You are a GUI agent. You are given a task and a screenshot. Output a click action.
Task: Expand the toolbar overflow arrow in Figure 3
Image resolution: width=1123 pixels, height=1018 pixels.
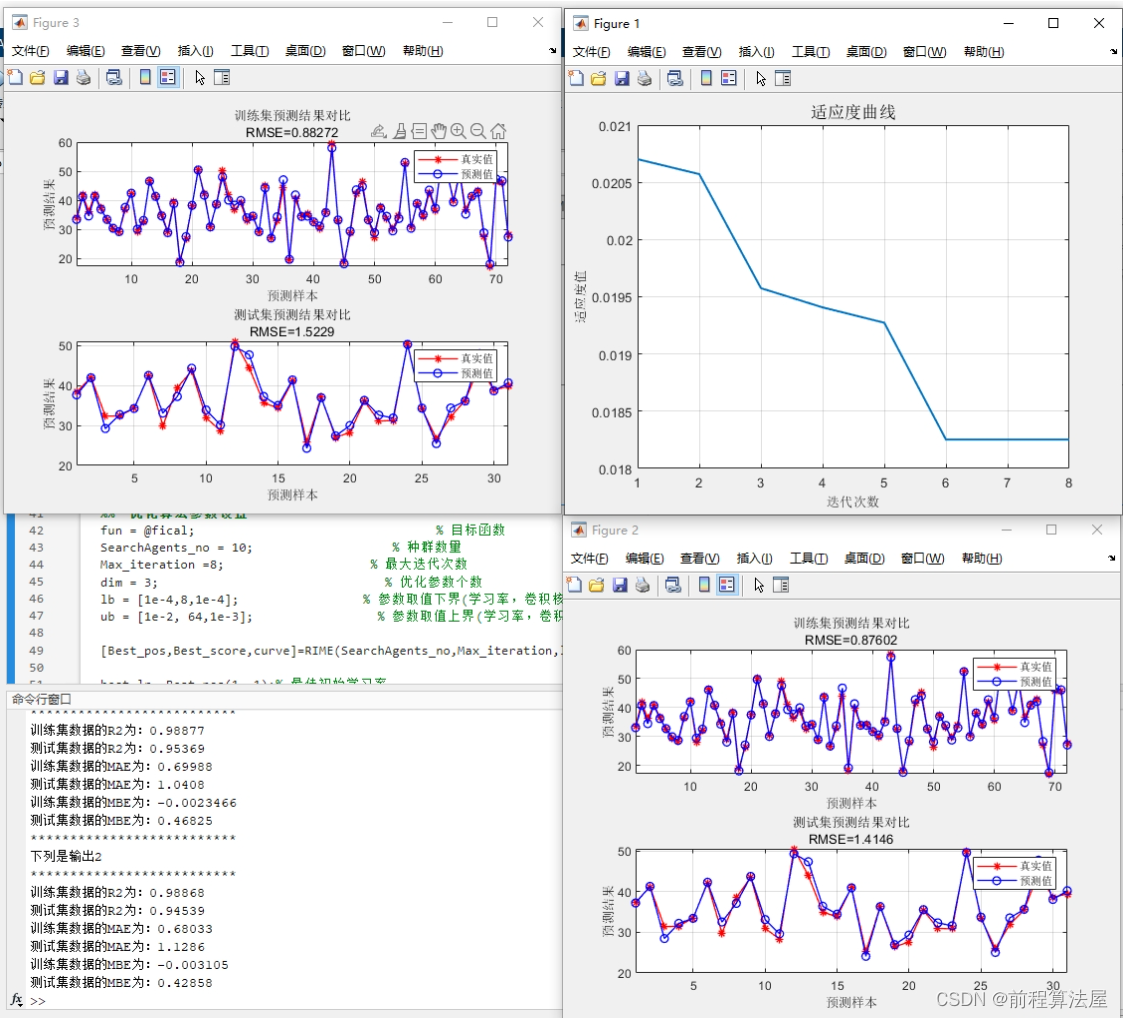tap(552, 51)
